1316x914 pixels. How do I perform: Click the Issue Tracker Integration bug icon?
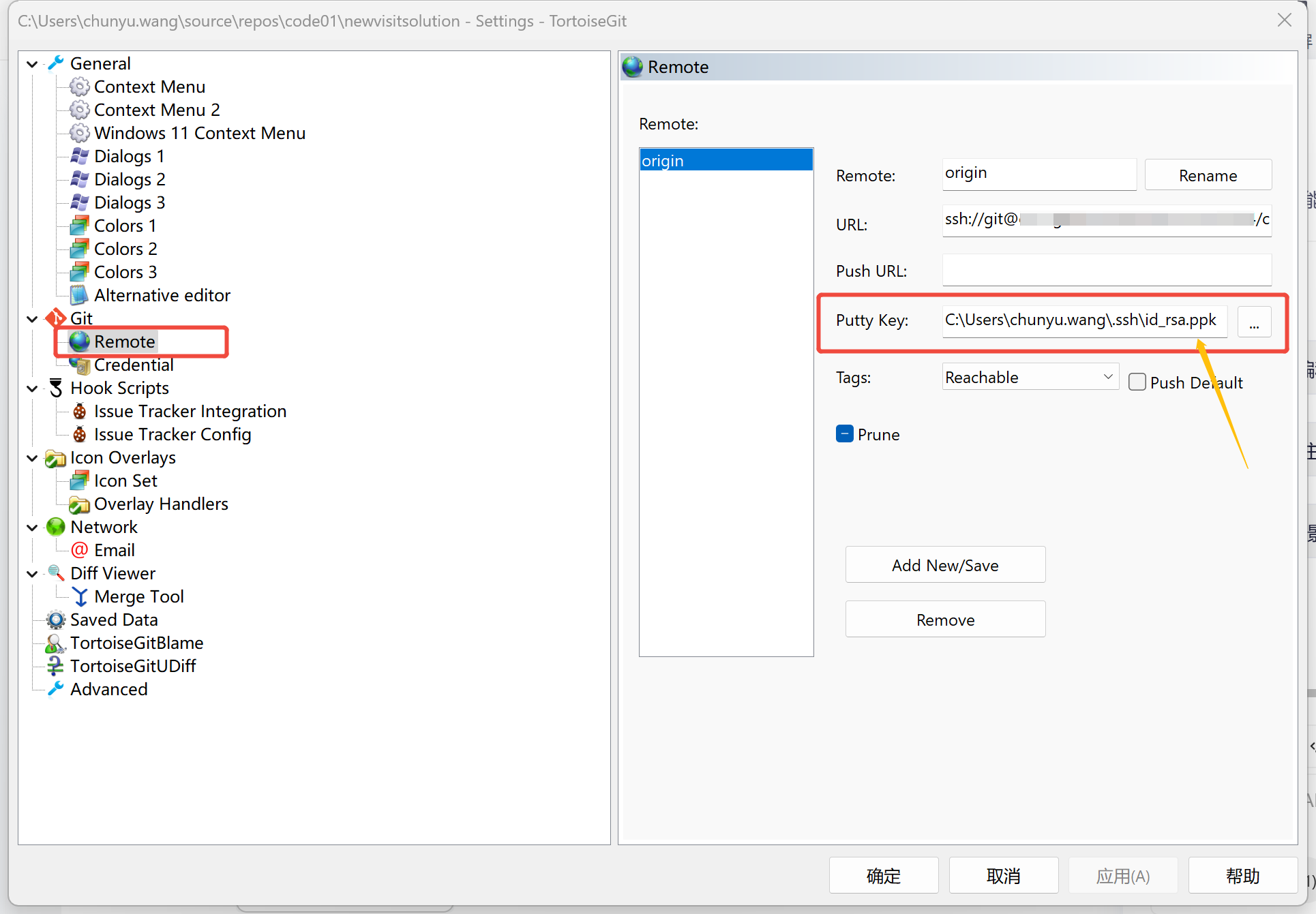[x=80, y=411]
